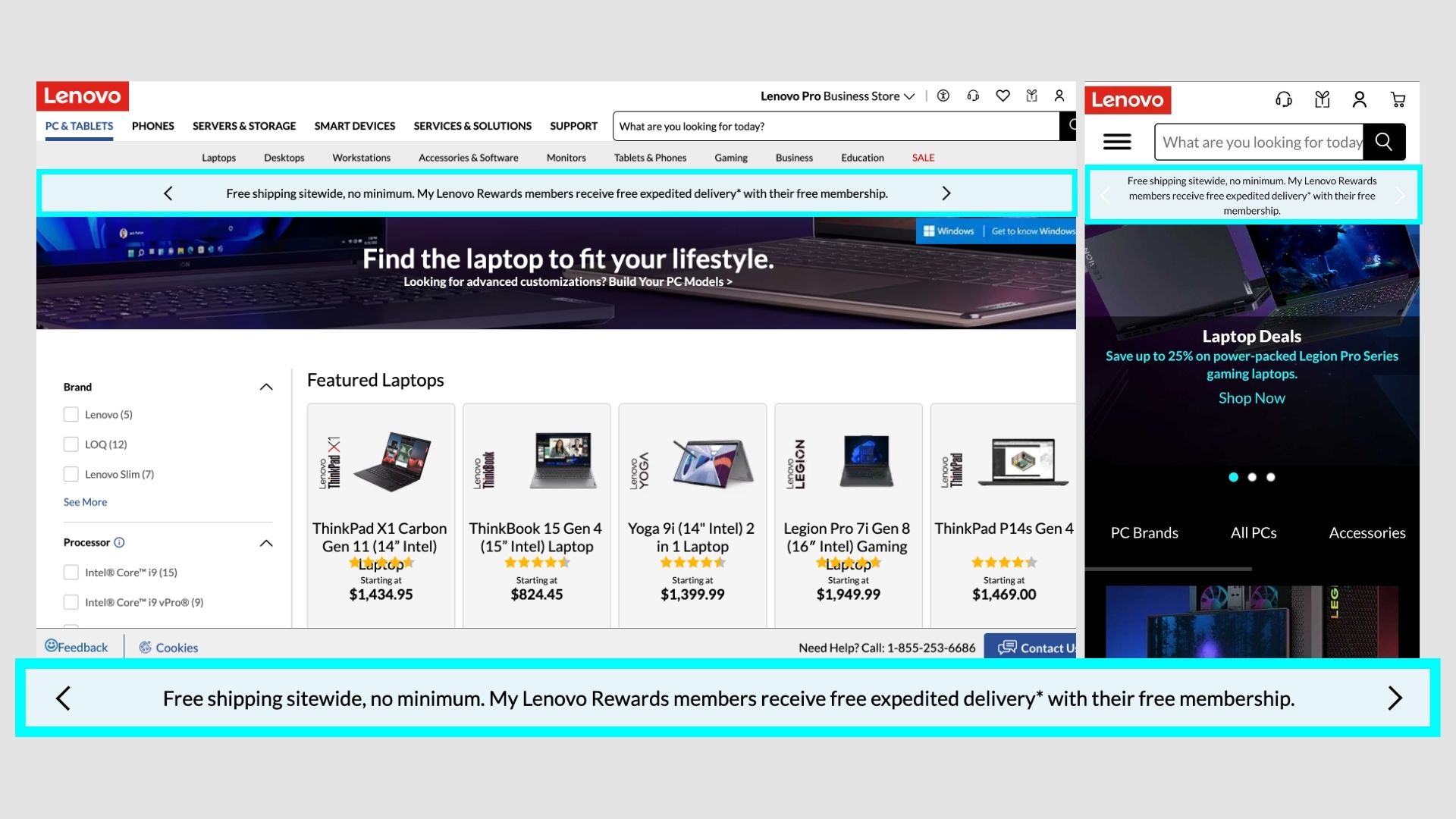Check the Lenovo Slim (7) filter
This screenshot has height=819, width=1456.
click(71, 474)
